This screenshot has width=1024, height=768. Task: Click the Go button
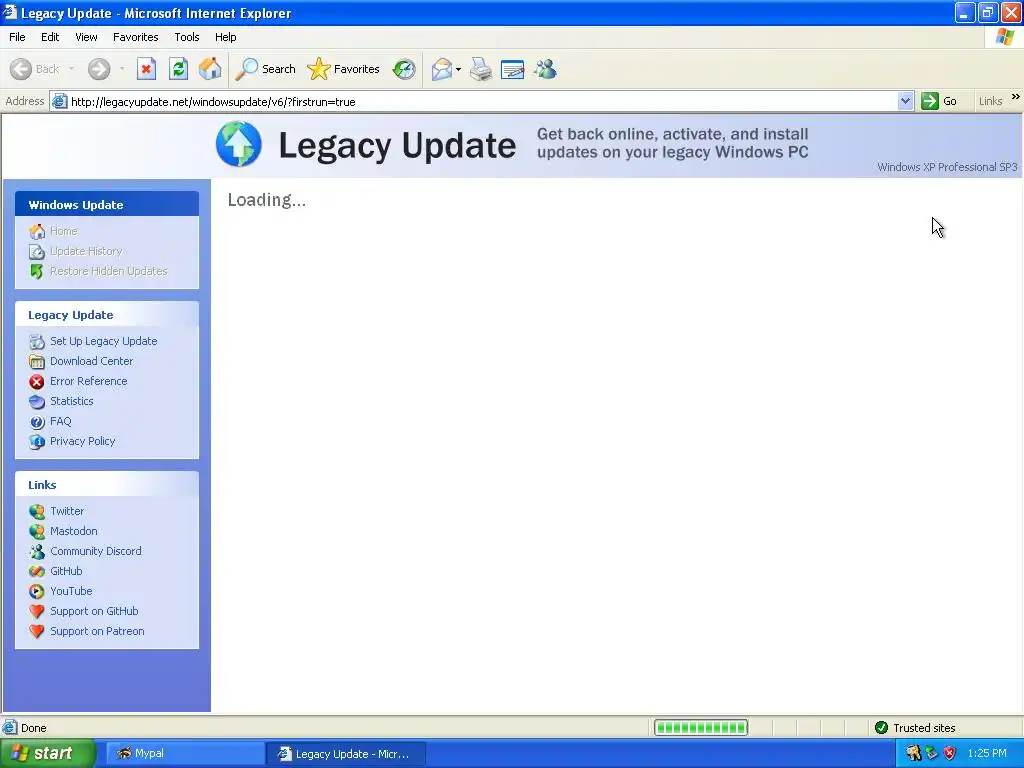939,101
